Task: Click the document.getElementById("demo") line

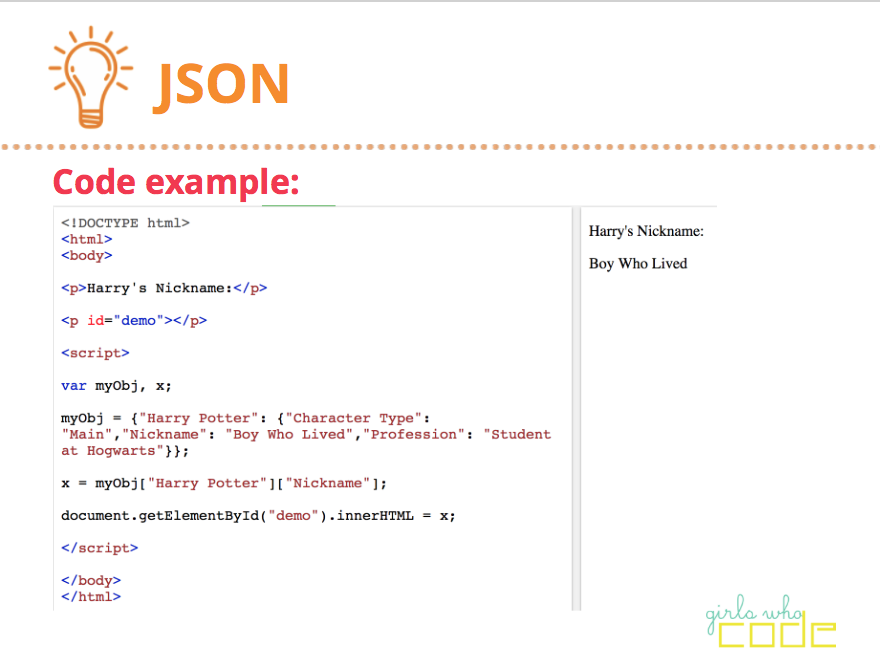Action: [258, 516]
